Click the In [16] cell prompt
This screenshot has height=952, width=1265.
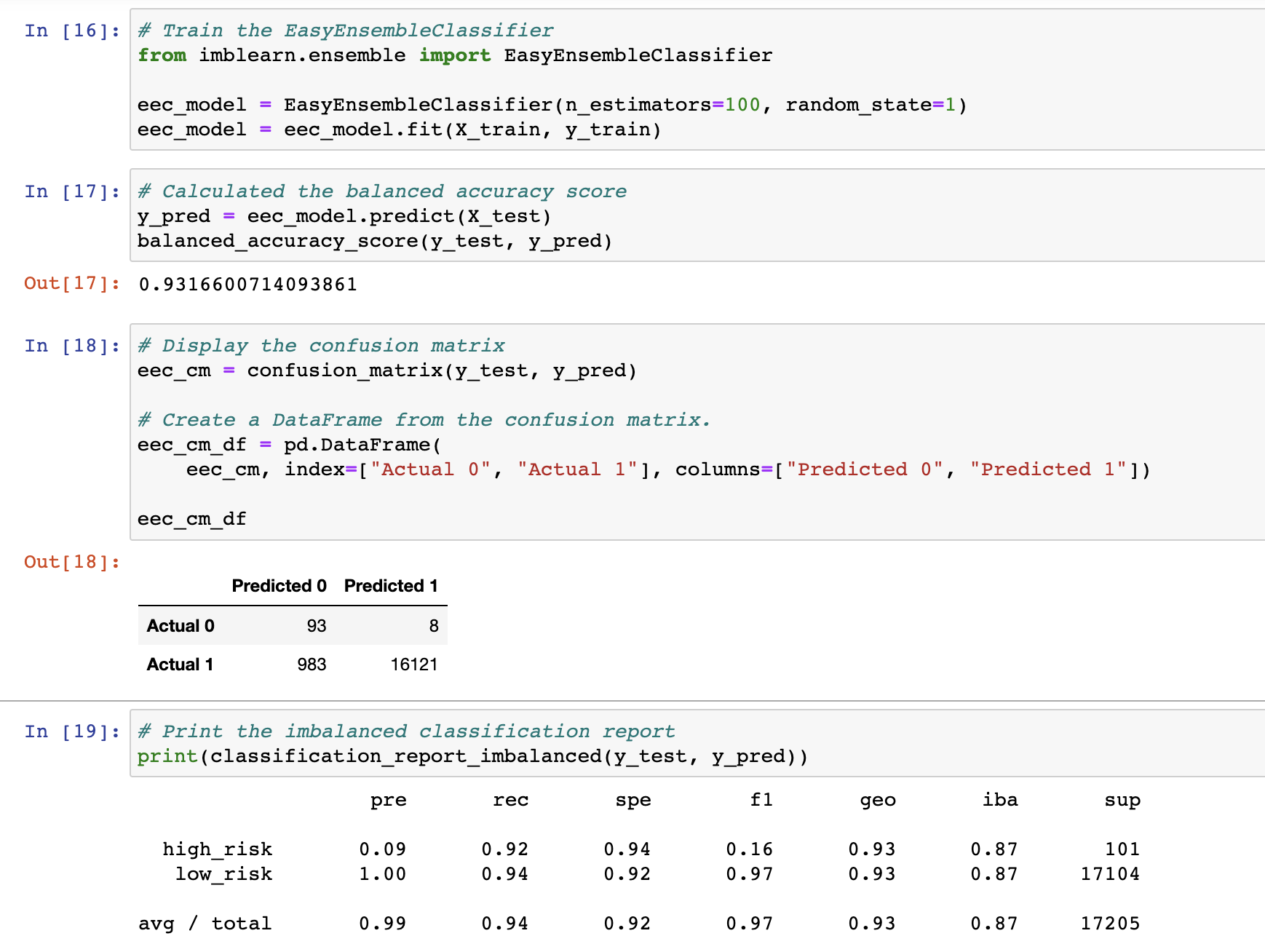click(x=72, y=31)
